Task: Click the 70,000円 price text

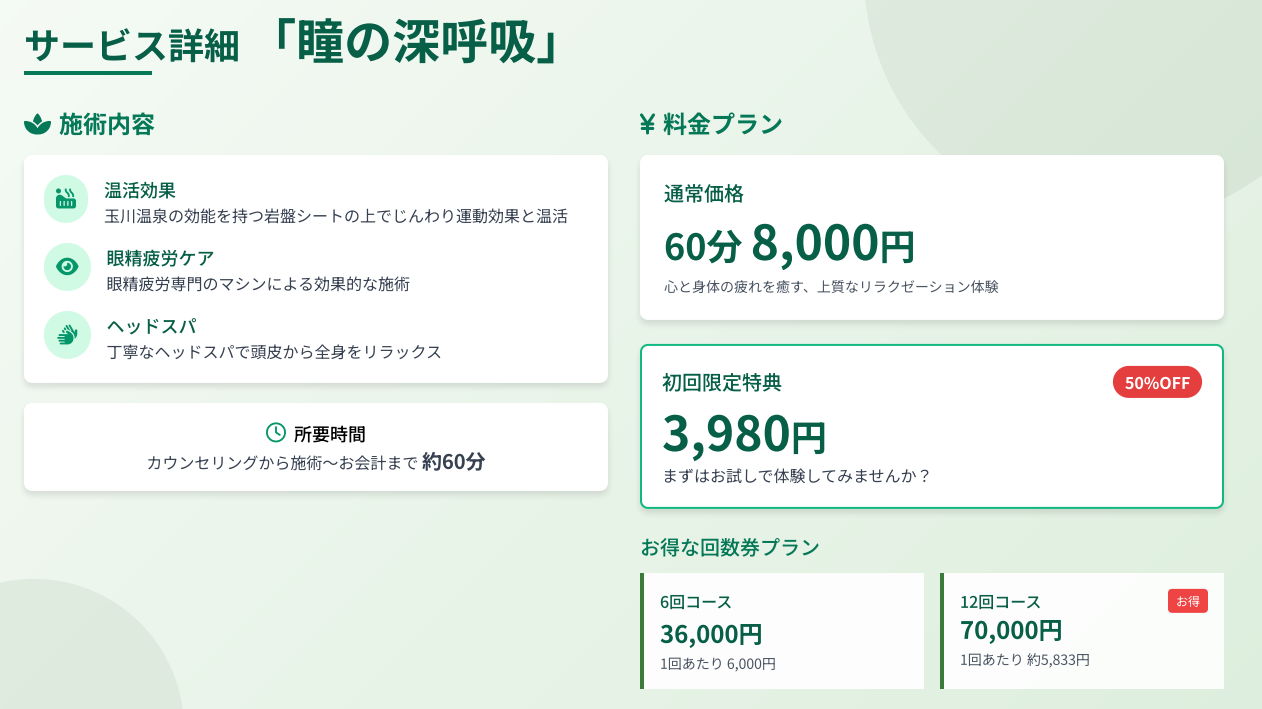Action: point(1011,630)
